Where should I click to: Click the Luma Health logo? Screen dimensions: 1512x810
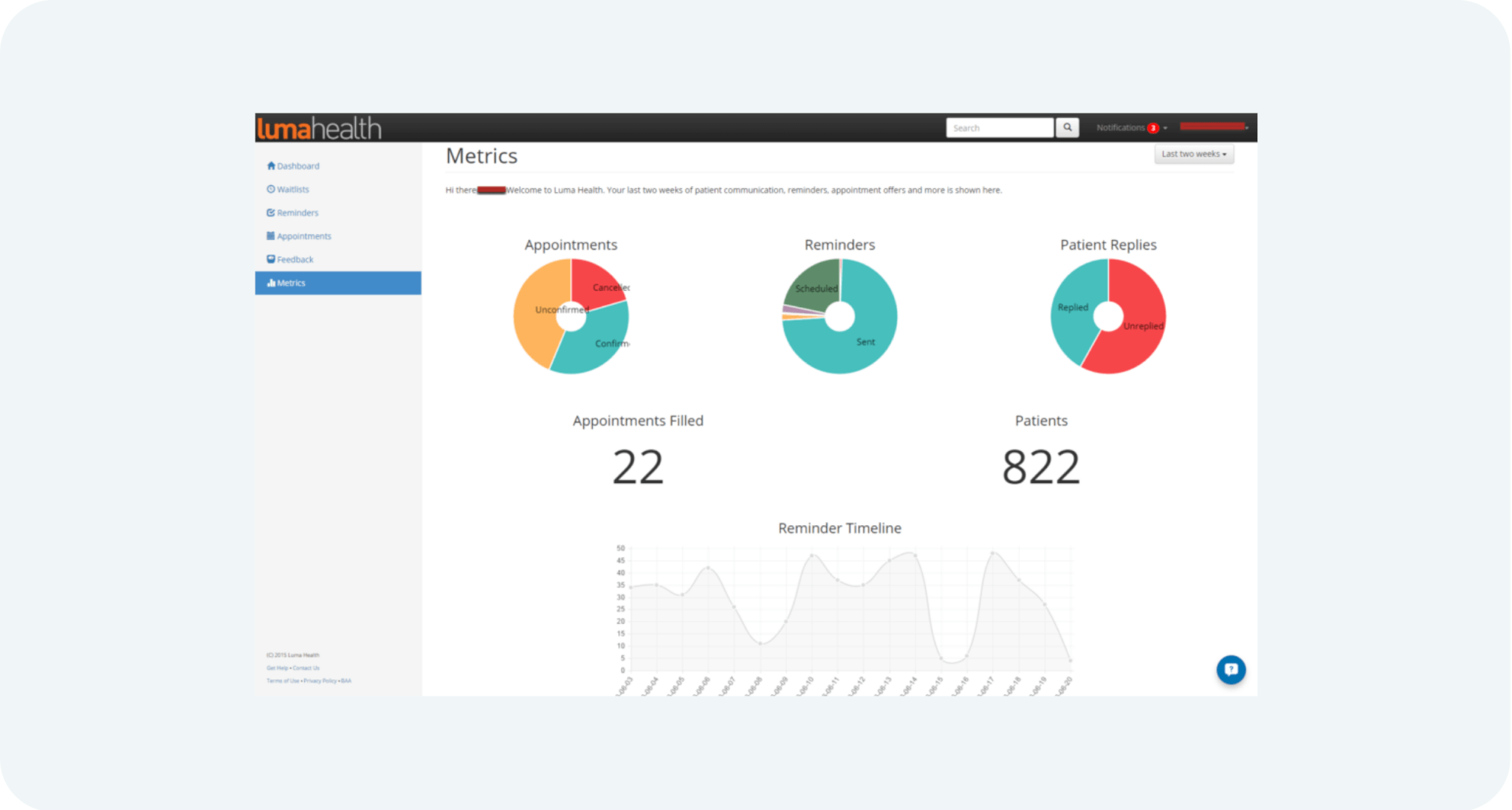(x=319, y=128)
